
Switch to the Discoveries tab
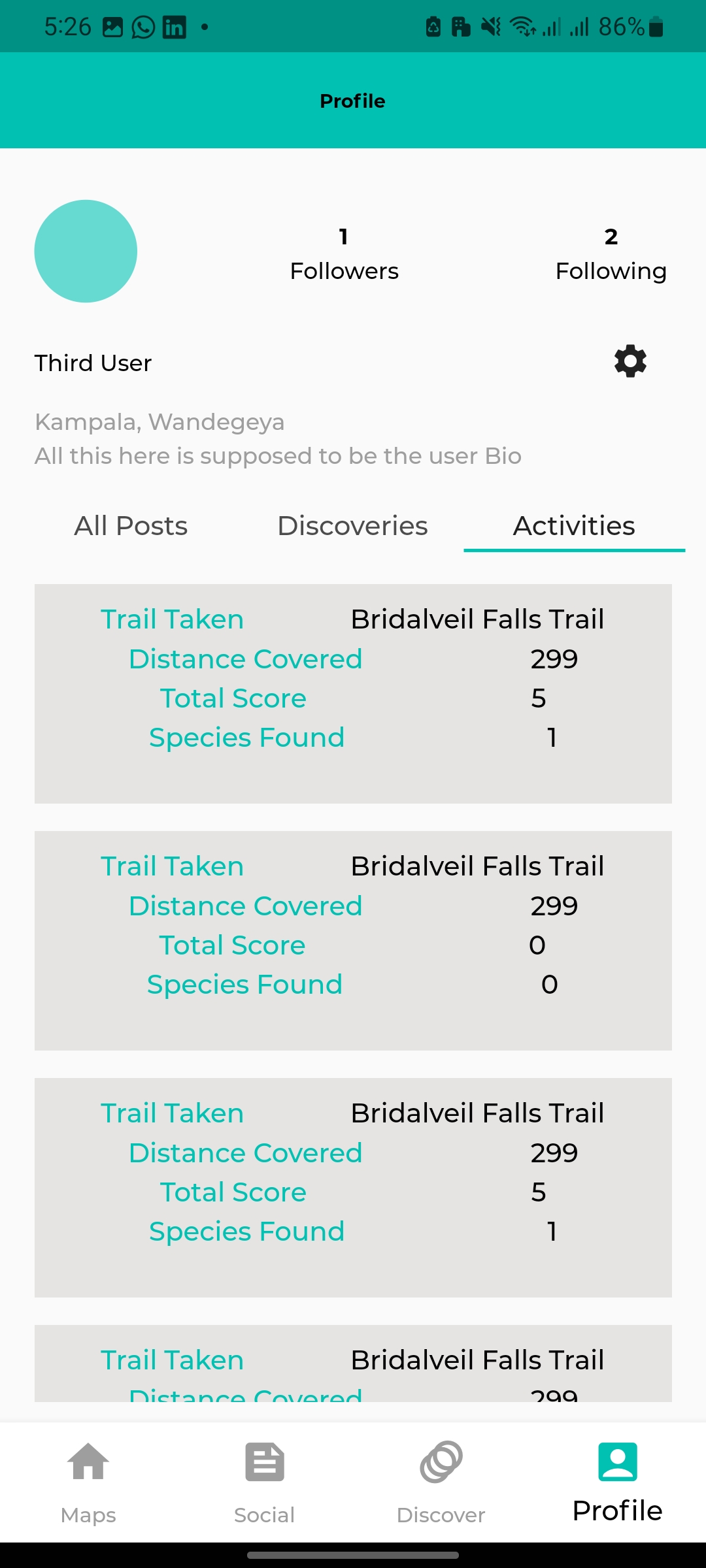coord(352,526)
